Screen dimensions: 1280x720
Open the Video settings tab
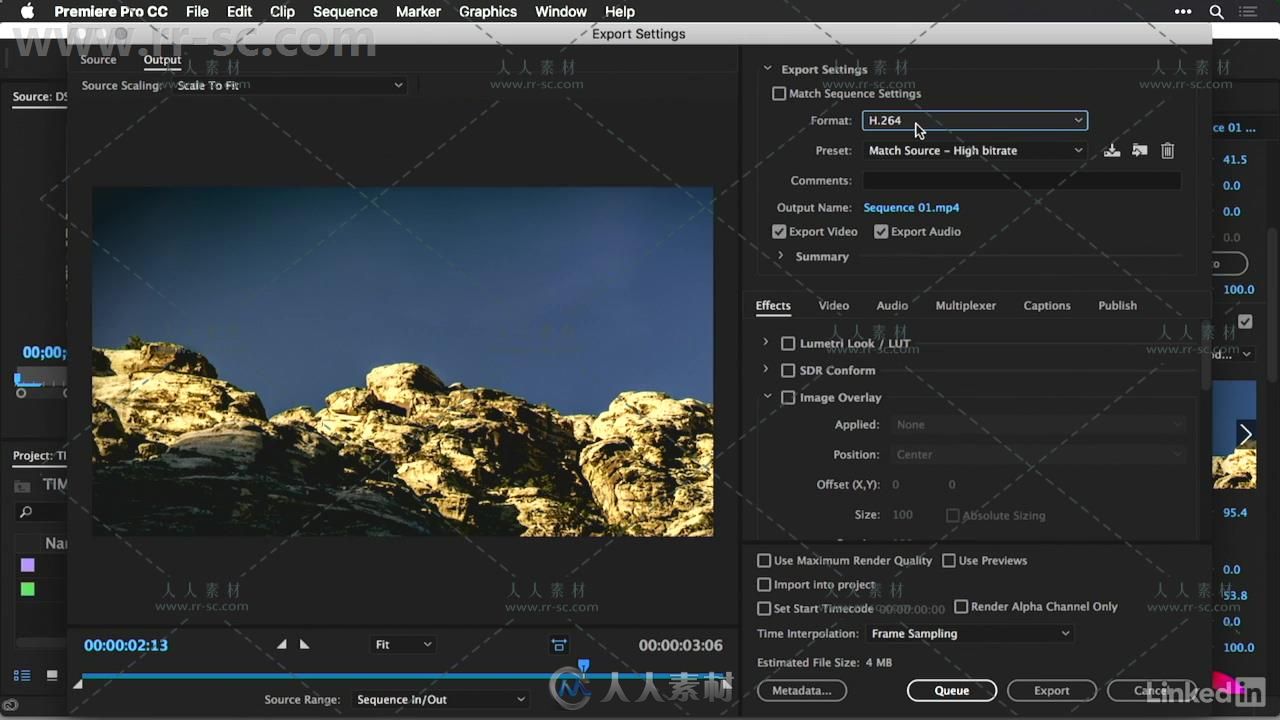pos(833,305)
